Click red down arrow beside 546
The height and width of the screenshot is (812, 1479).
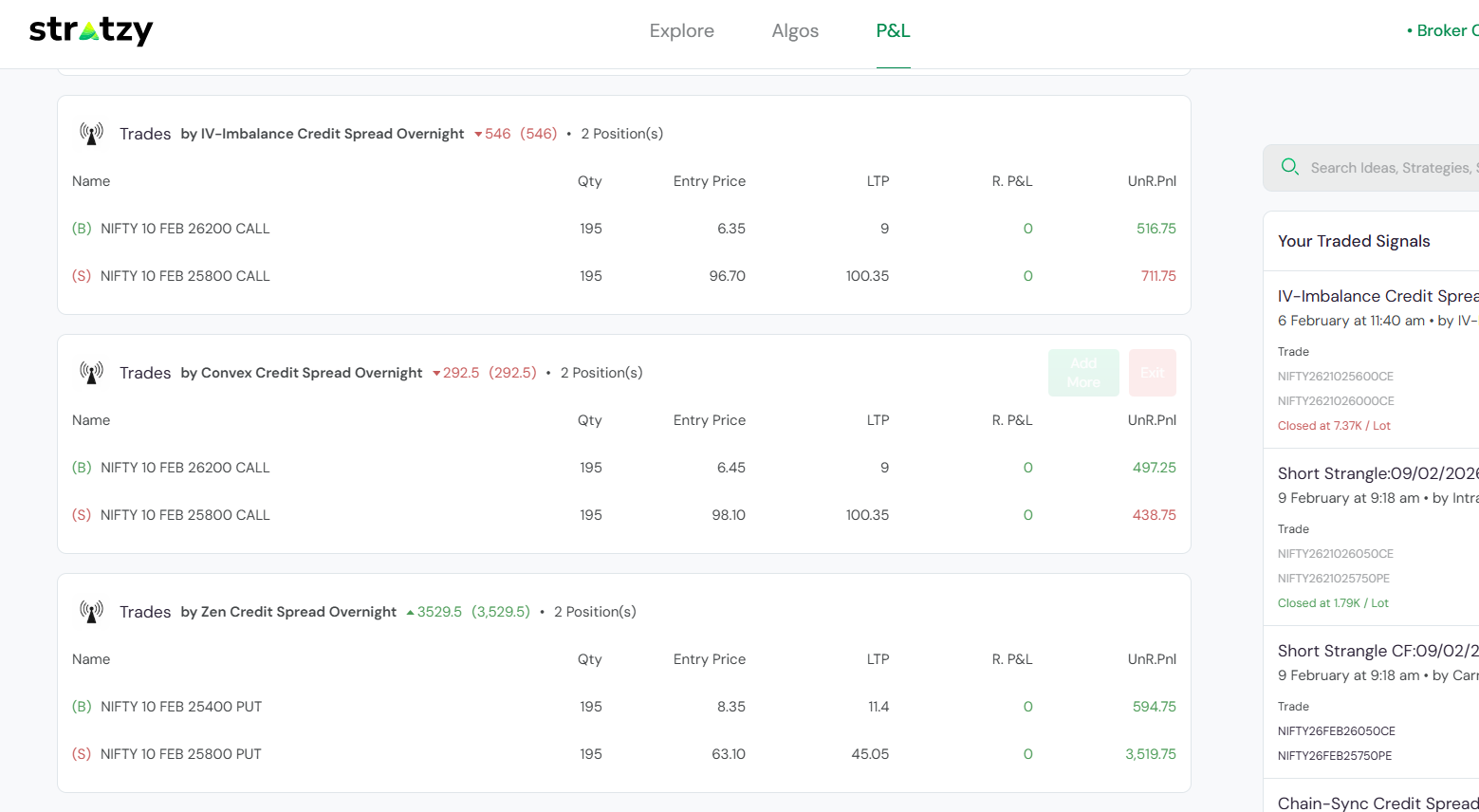coord(478,135)
